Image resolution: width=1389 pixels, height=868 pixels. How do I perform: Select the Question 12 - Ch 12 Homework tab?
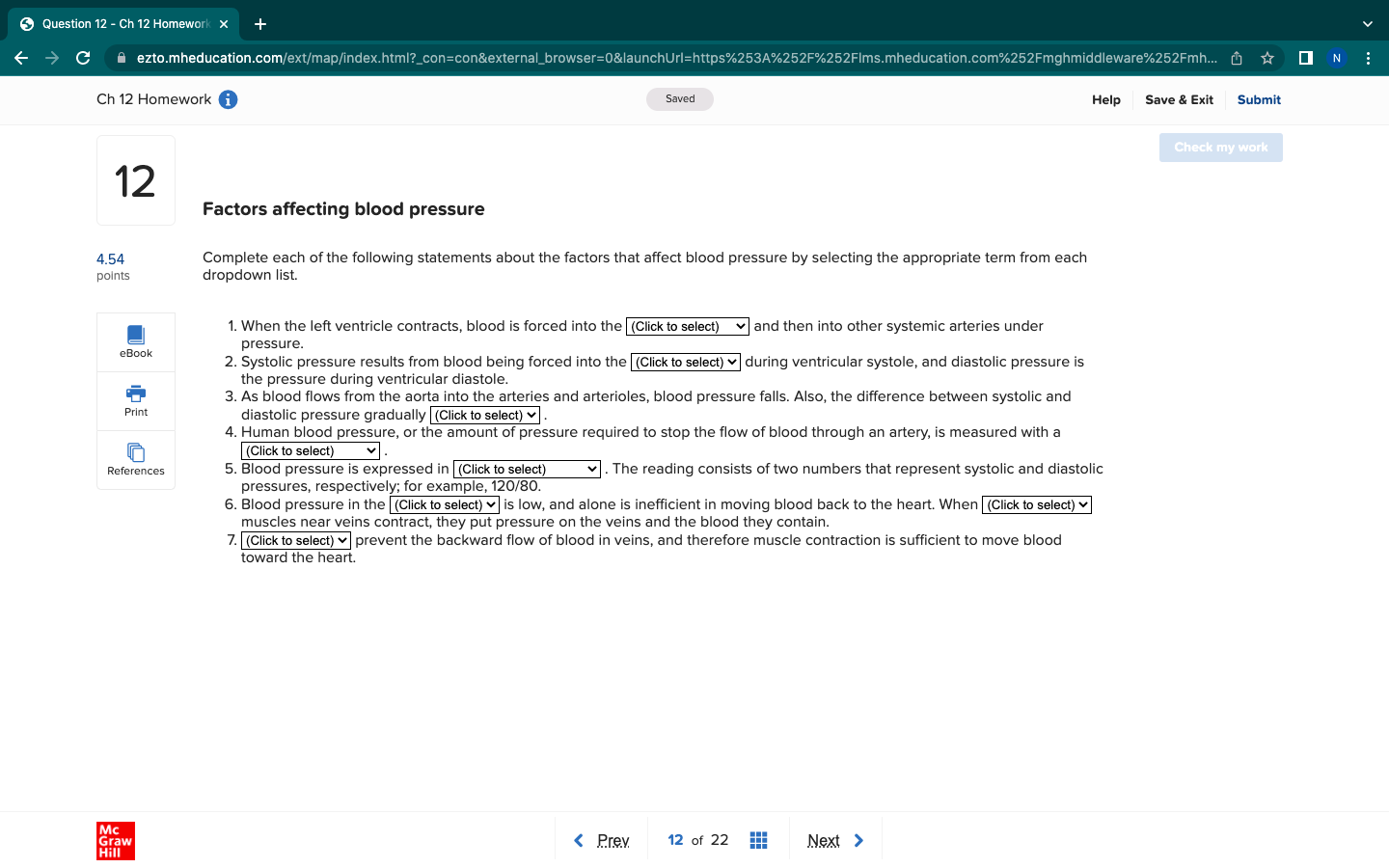(125, 24)
